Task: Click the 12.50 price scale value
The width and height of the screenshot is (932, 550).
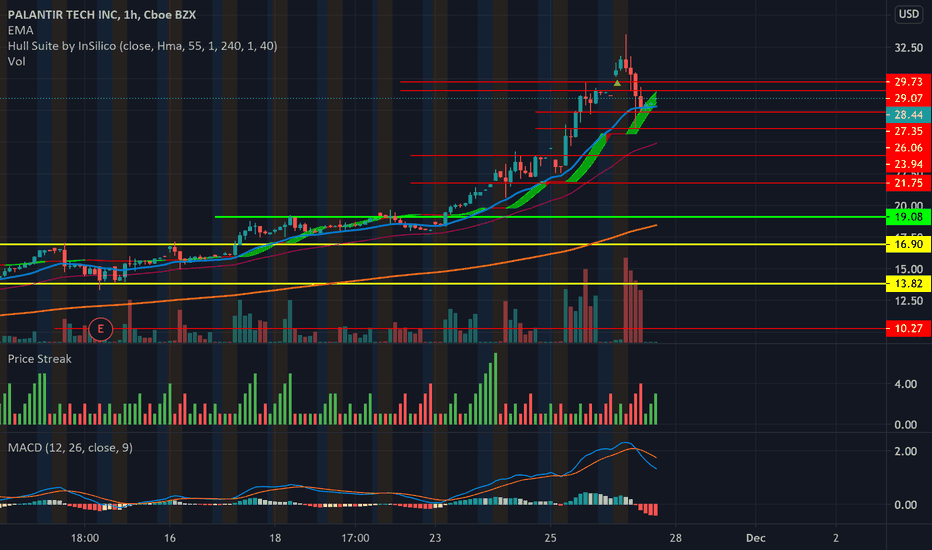Action: 908,301
